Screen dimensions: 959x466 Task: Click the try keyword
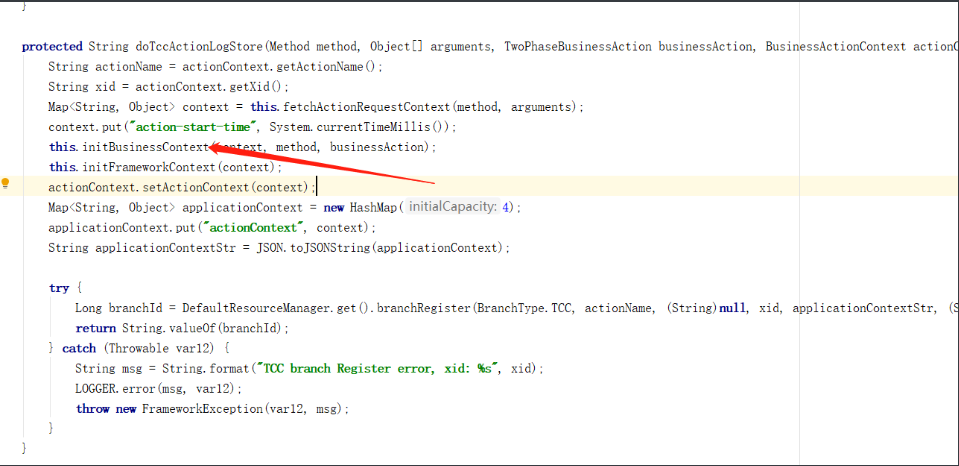pos(59,288)
